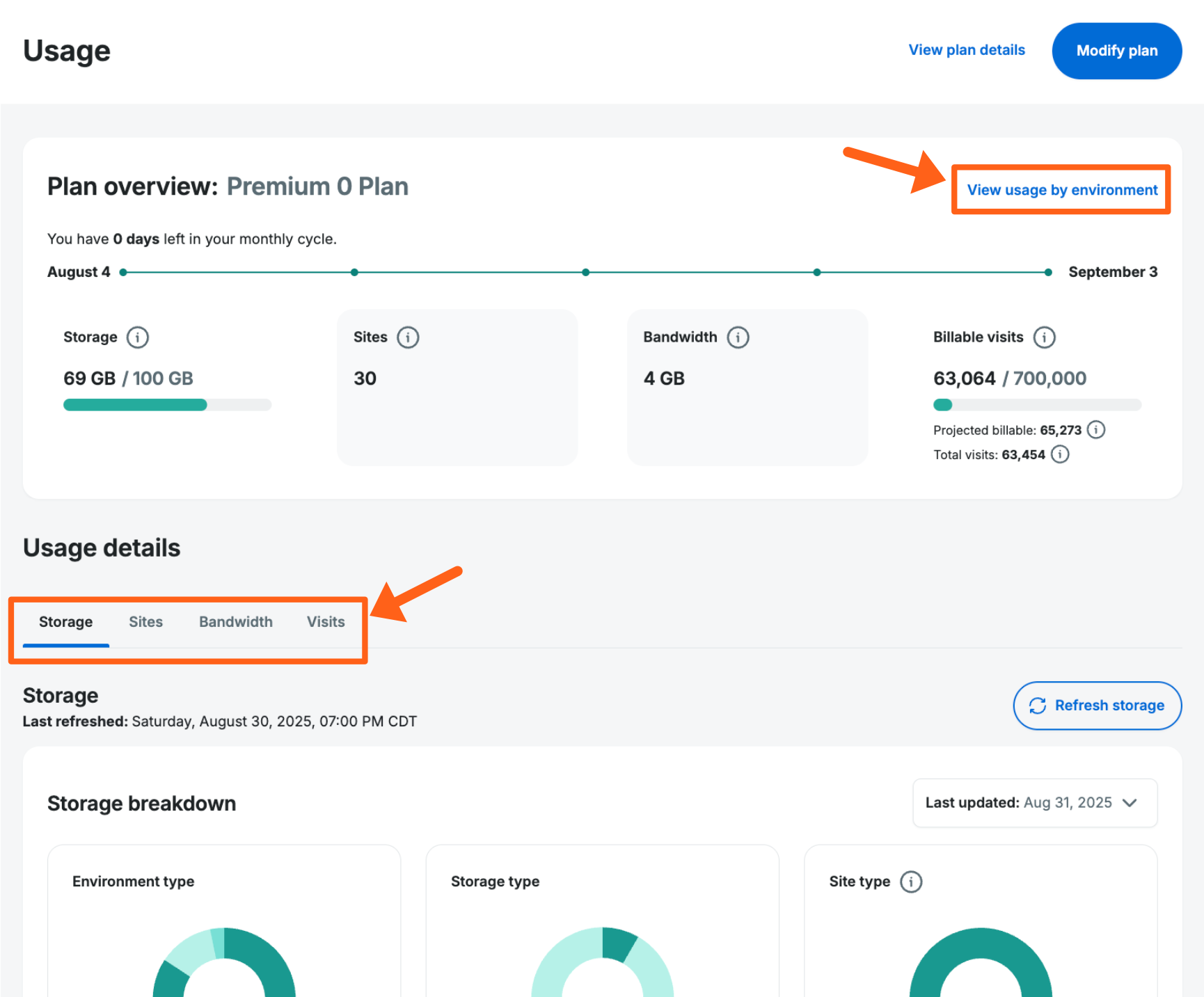Viewport: 1204px width, 997px height.
Task: Select the Storage tab
Action: tap(65, 622)
